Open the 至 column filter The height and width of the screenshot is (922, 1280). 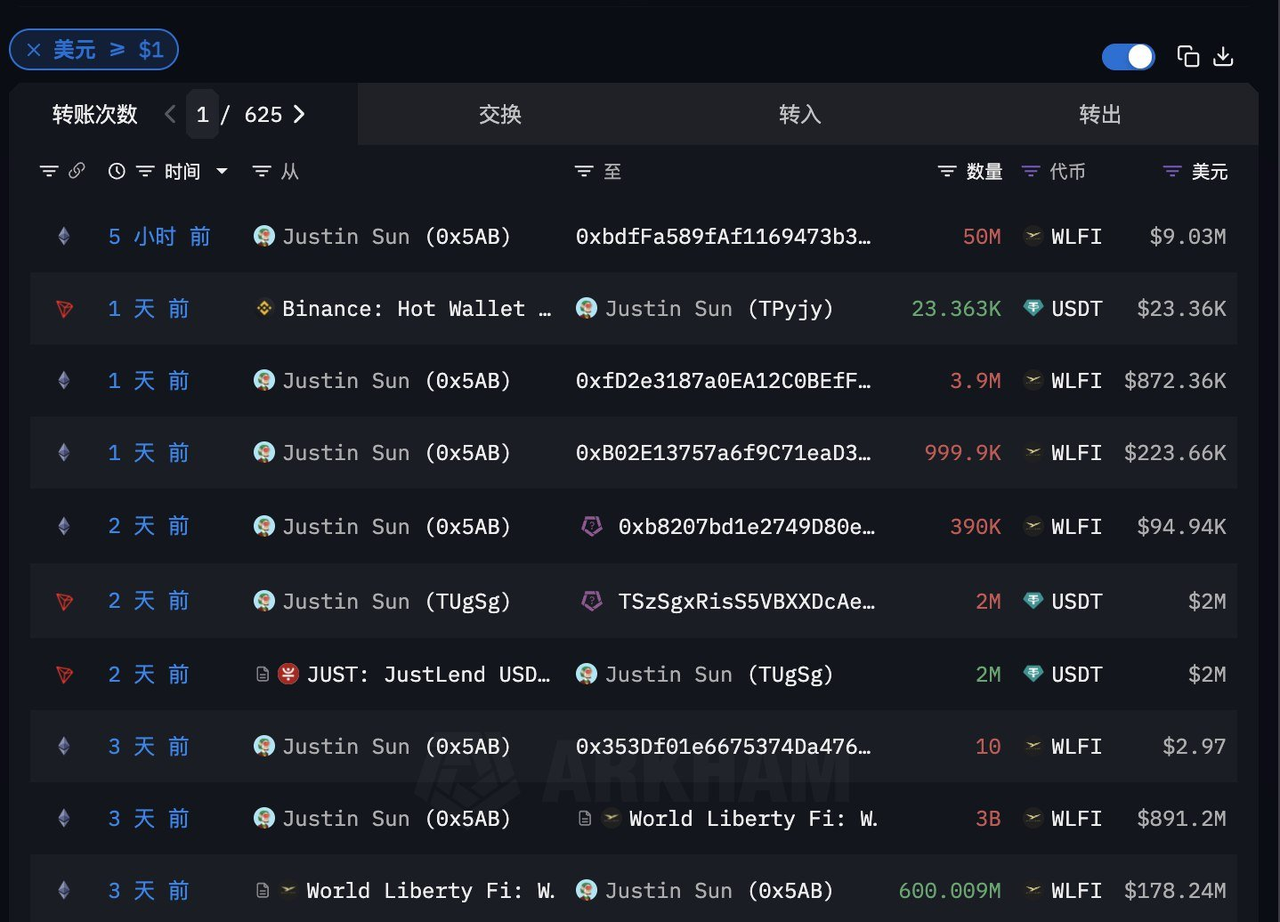pyautogui.click(x=585, y=172)
